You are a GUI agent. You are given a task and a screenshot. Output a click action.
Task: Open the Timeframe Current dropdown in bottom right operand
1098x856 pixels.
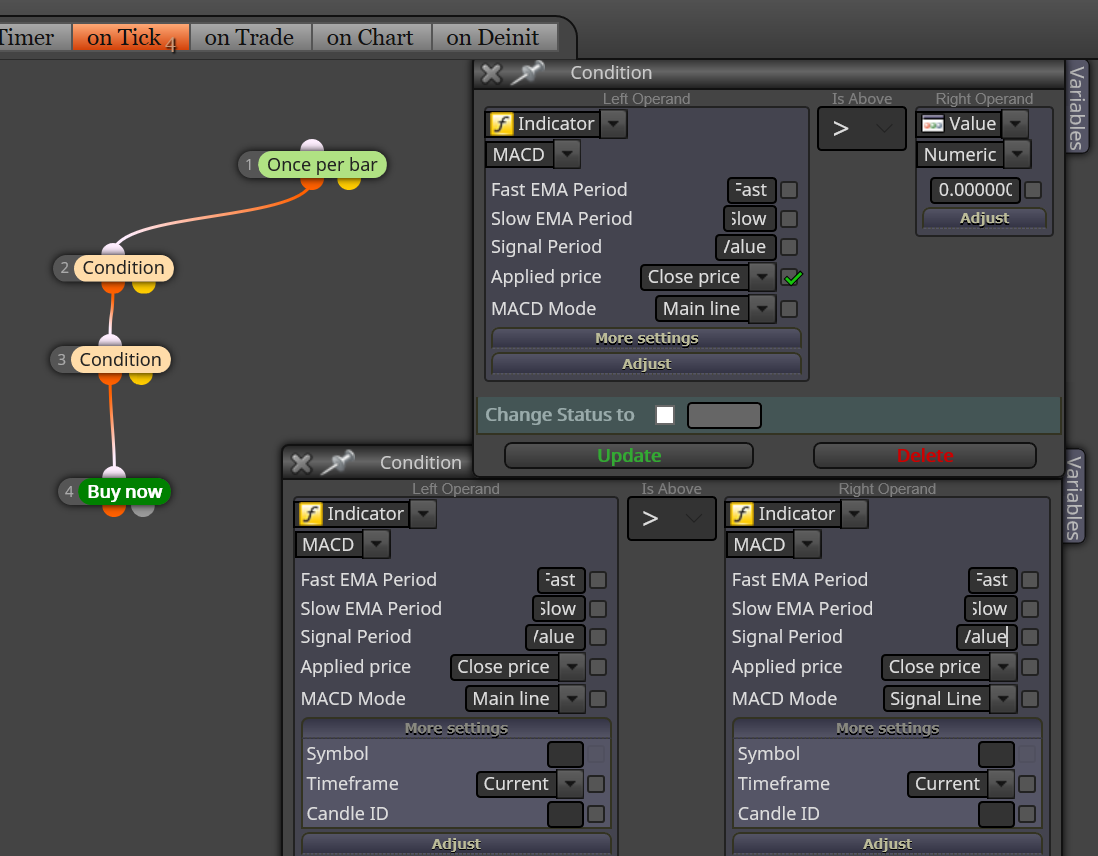(x=1001, y=784)
